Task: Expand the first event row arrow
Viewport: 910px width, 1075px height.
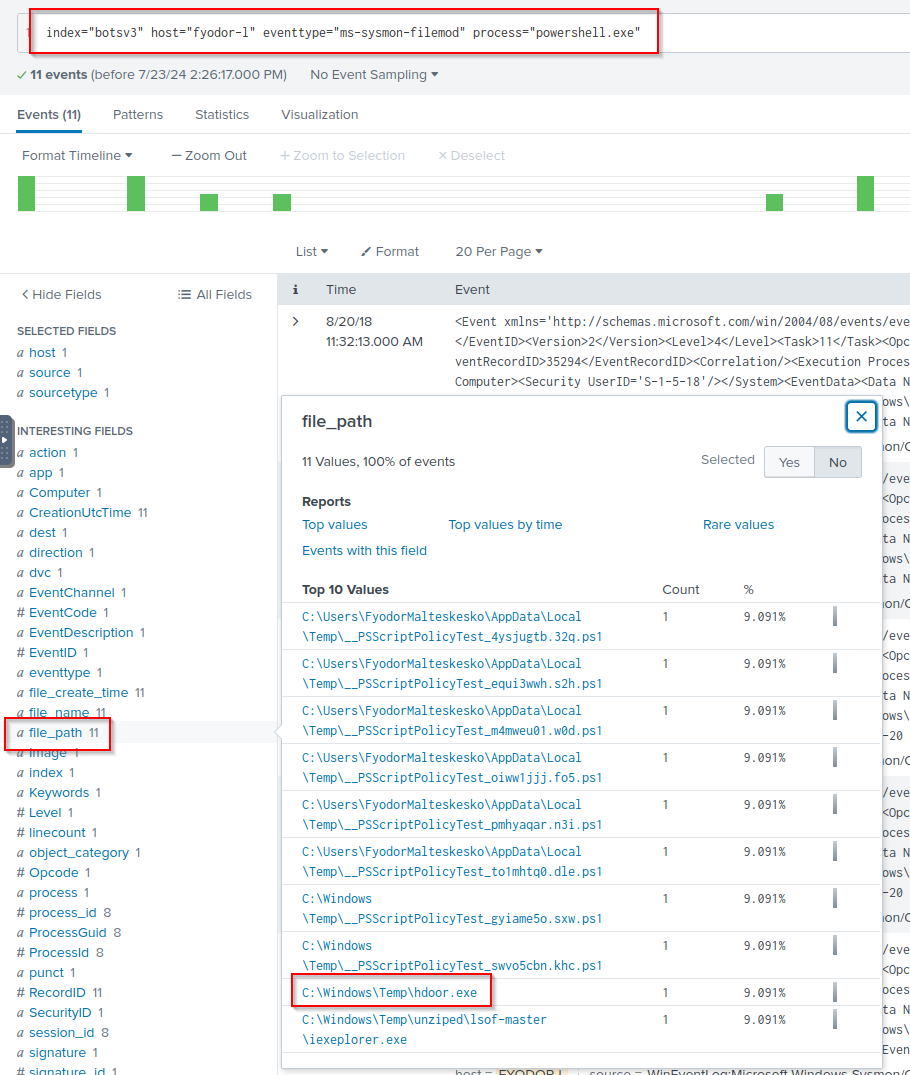Action: point(295,321)
